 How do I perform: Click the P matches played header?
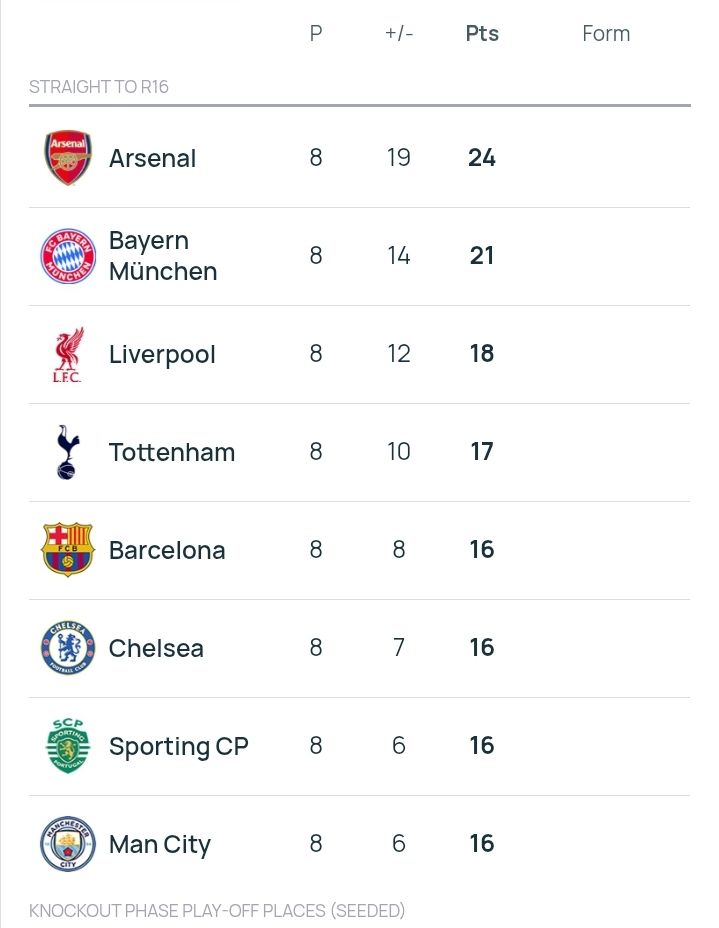point(316,33)
